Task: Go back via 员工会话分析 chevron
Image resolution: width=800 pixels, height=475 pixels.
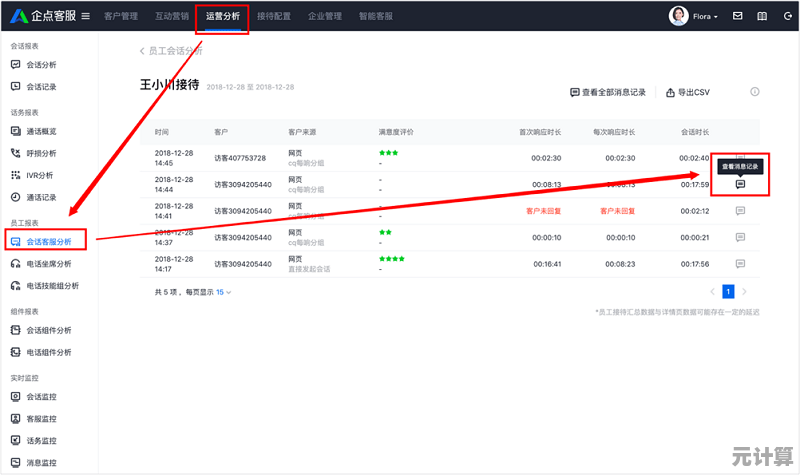Action: point(141,50)
